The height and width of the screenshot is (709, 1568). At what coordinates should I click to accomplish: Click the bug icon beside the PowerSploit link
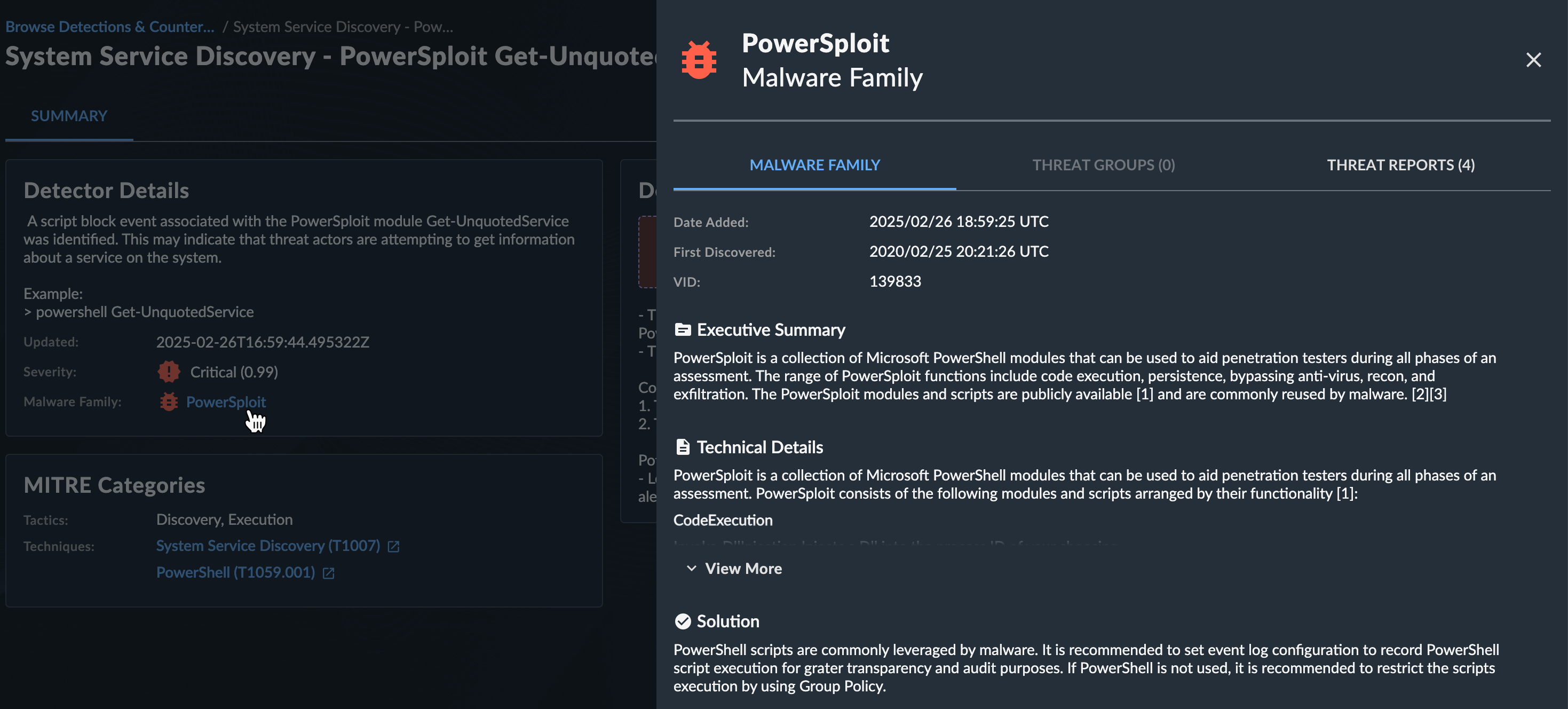pyautogui.click(x=169, y=402)
